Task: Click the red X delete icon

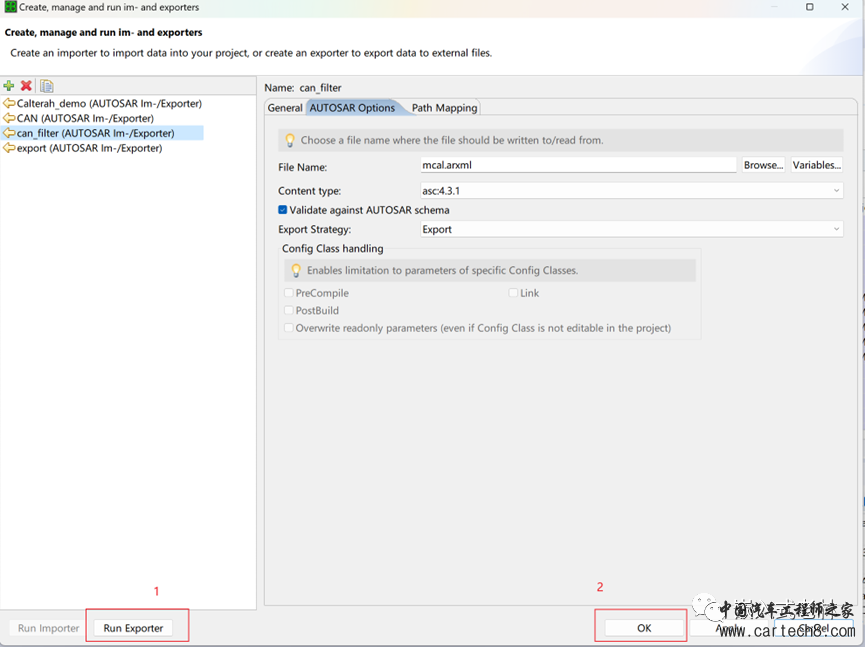Action: [x=26, y=86]
